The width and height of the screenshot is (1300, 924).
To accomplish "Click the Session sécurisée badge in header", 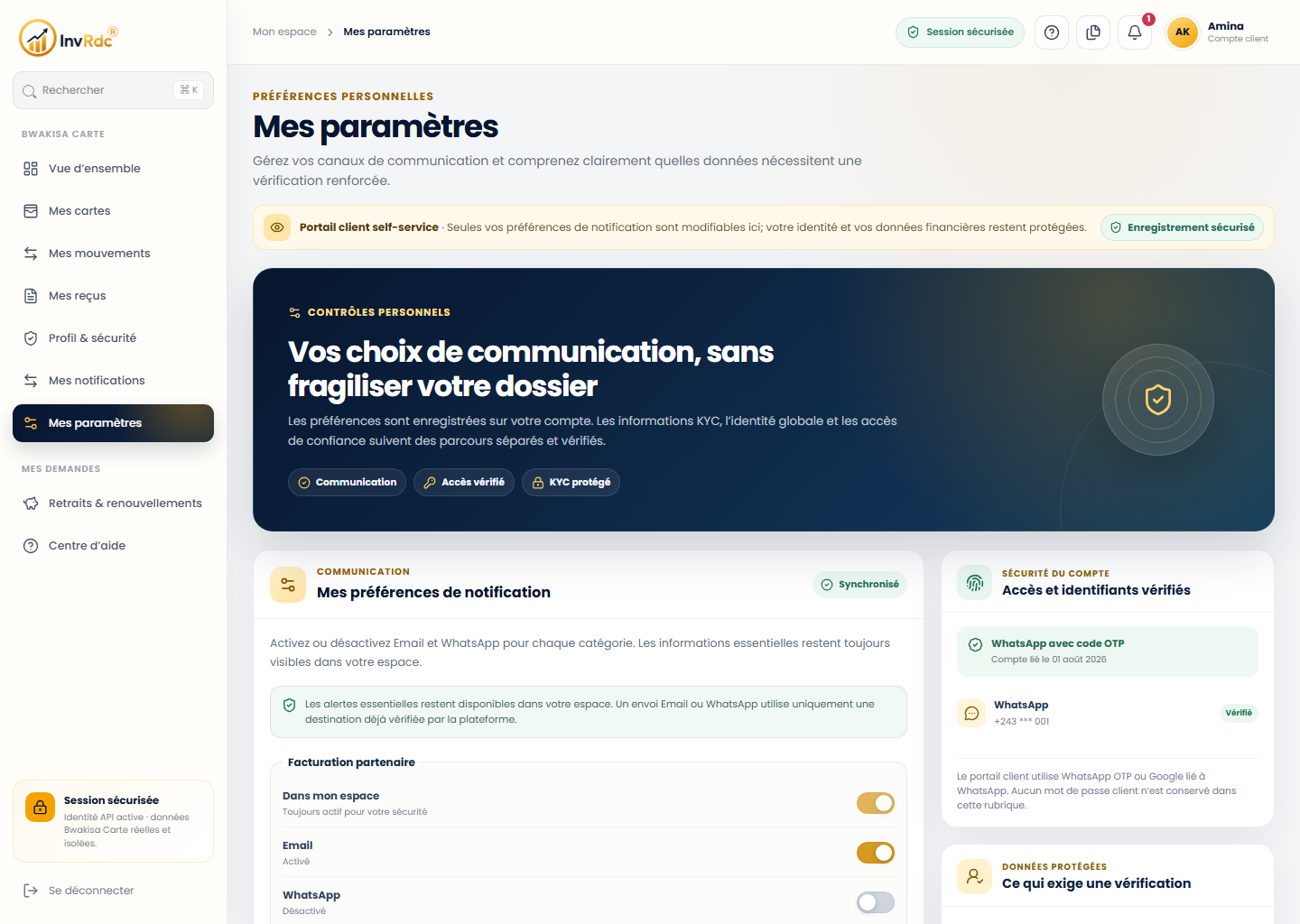I will point(960,32).
